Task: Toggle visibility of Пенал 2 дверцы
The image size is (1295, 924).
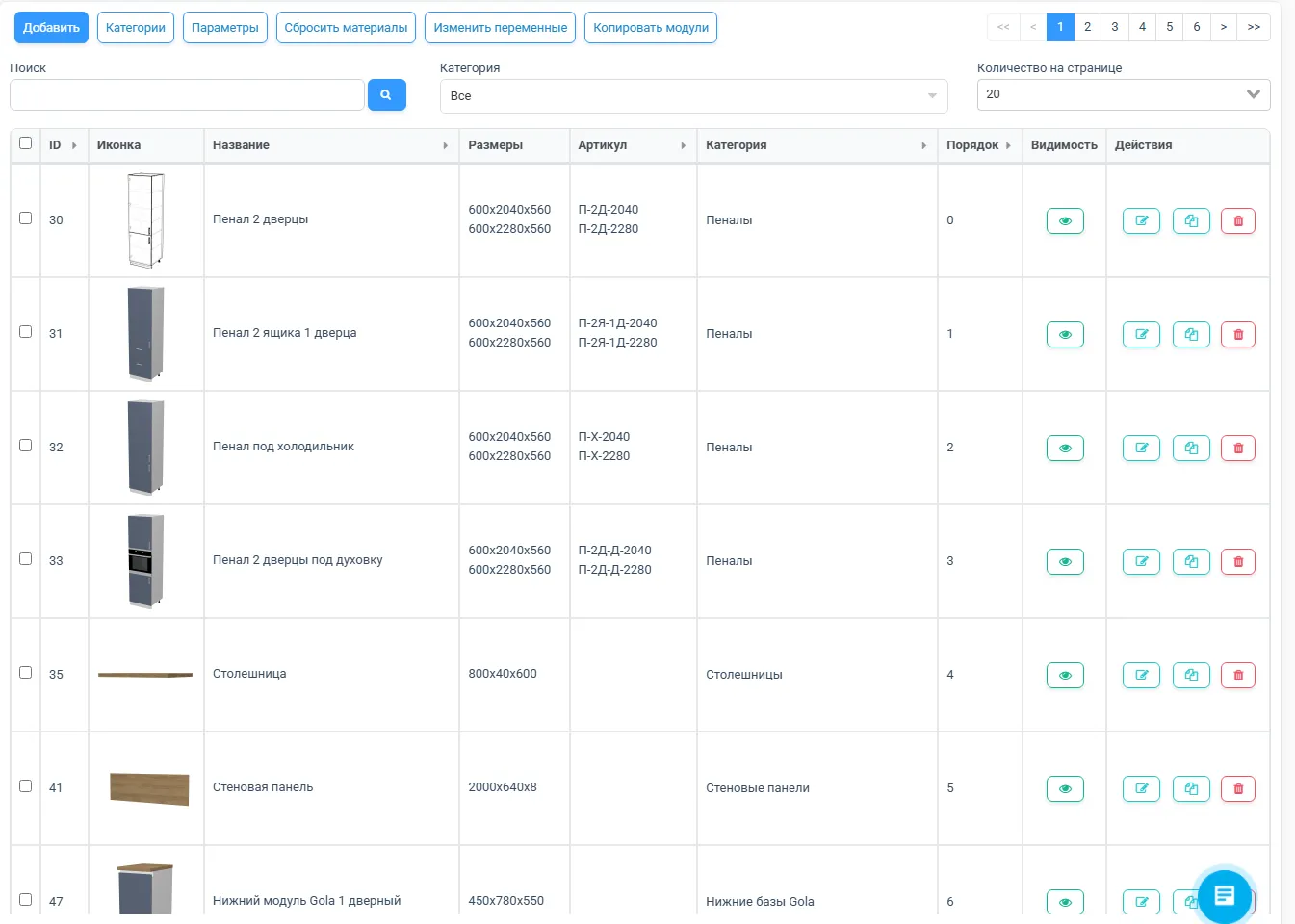Action: [x=1065, y=220]
